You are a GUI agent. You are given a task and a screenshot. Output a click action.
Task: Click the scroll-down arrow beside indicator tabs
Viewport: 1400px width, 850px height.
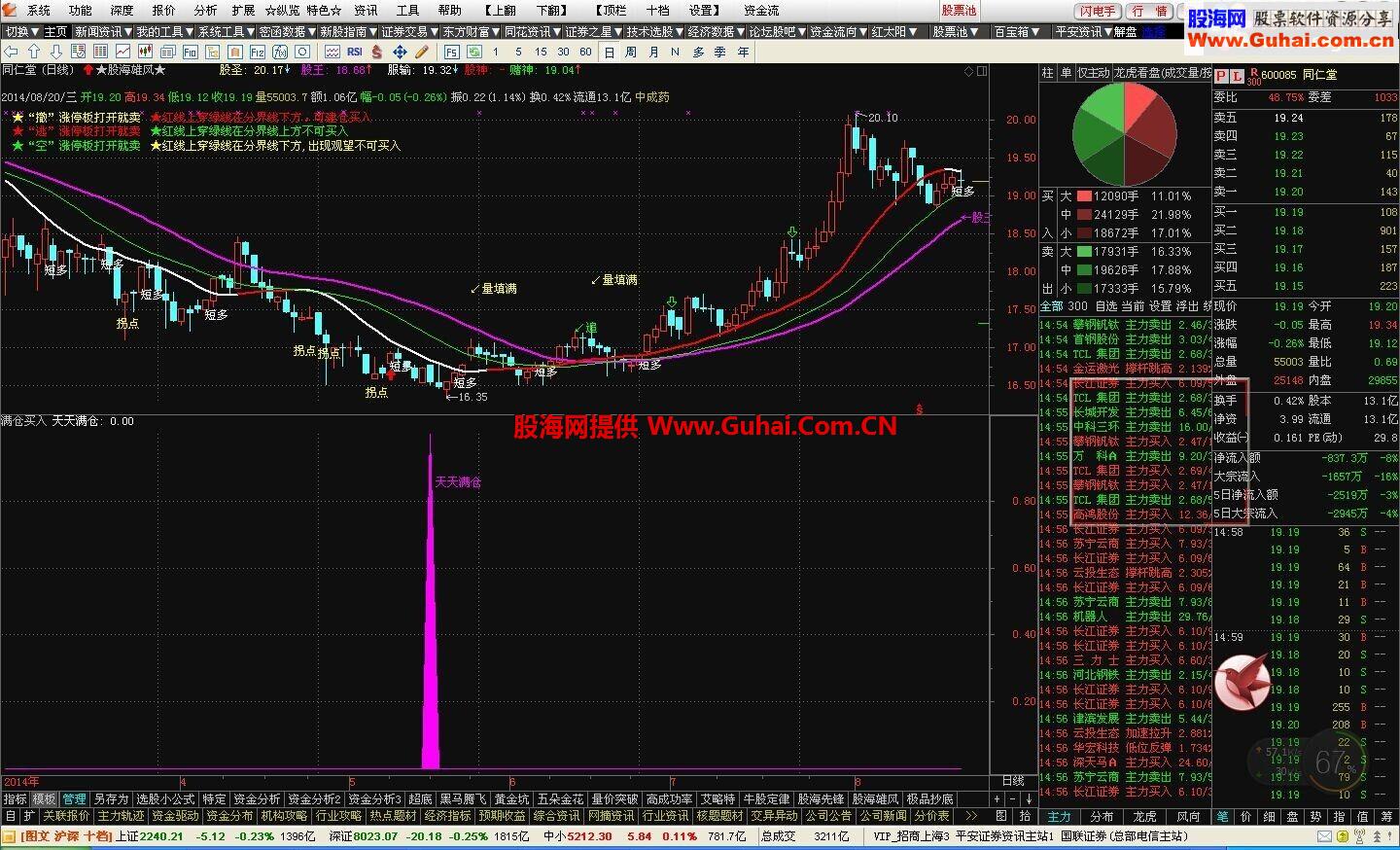click(x=1030, y=798)
